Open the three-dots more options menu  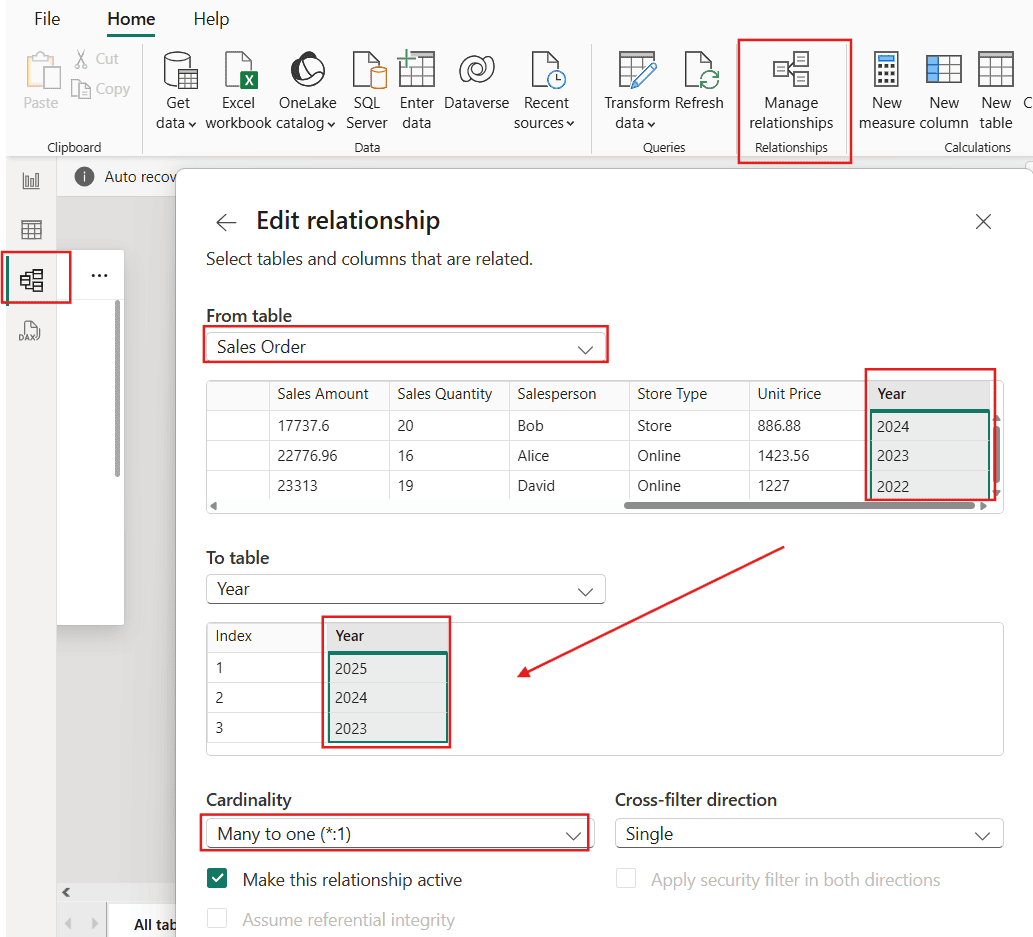(99, 275)
